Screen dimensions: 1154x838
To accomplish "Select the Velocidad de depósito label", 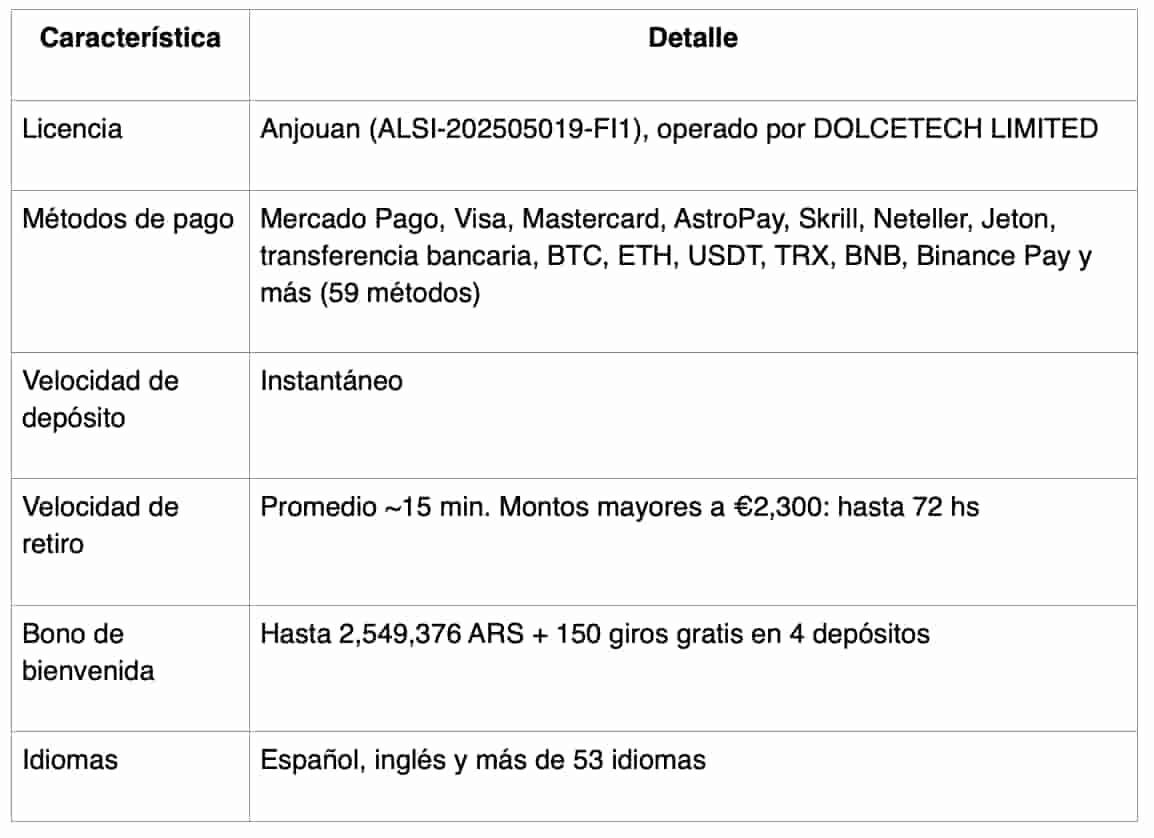I will click(x=100, y=399).
